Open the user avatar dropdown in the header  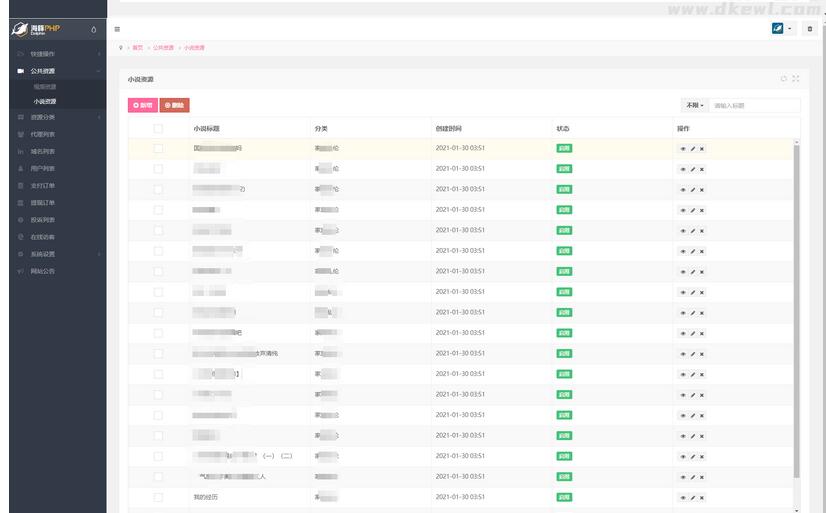[x=781, y=29]
